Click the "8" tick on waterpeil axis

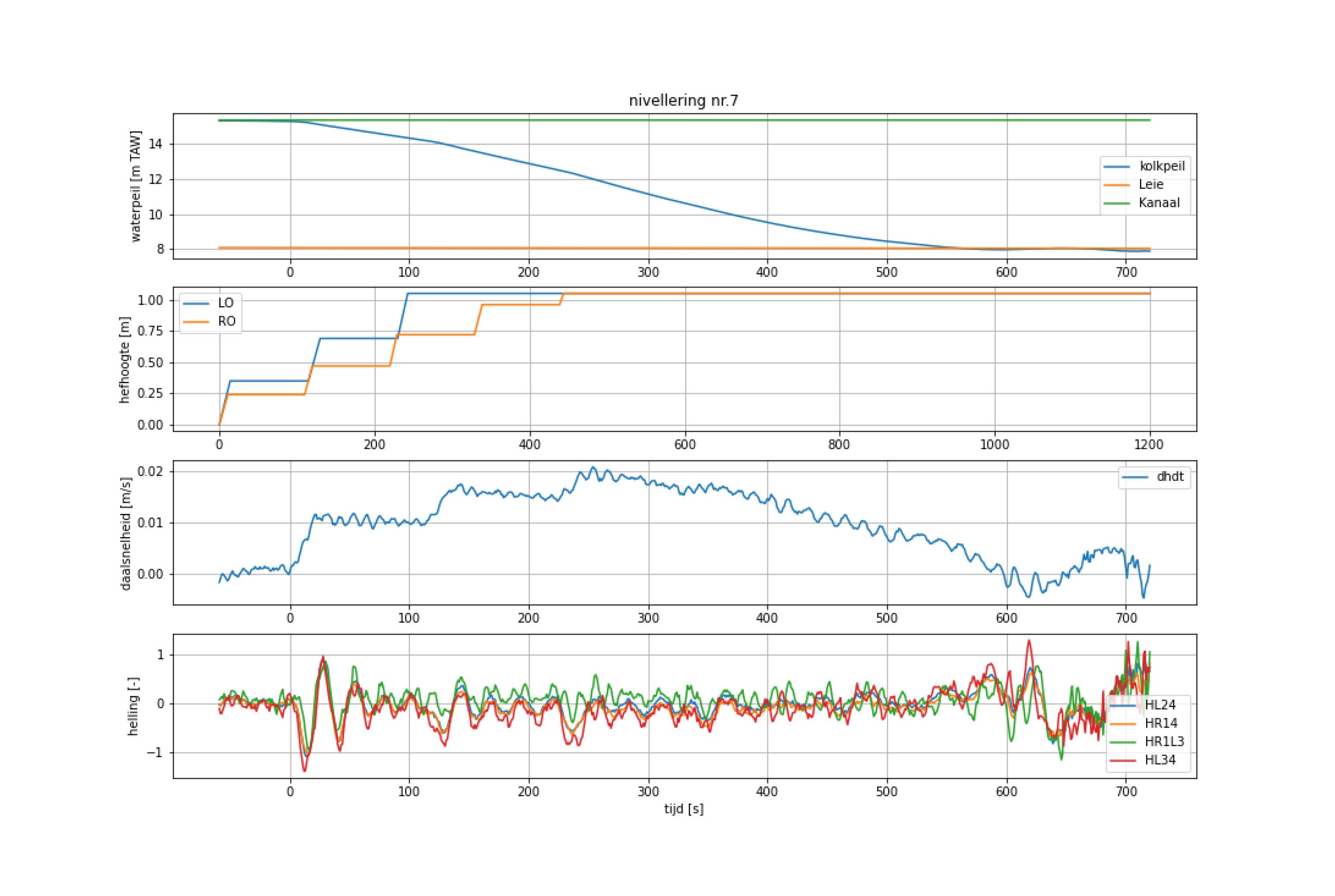[160, 250]
